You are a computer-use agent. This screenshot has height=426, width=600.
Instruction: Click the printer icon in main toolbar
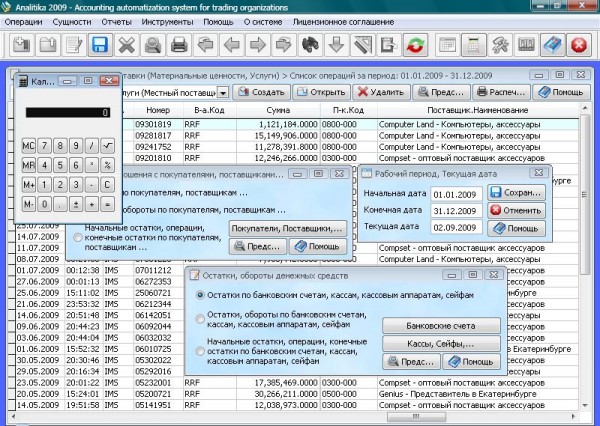[x=179, y=45]
